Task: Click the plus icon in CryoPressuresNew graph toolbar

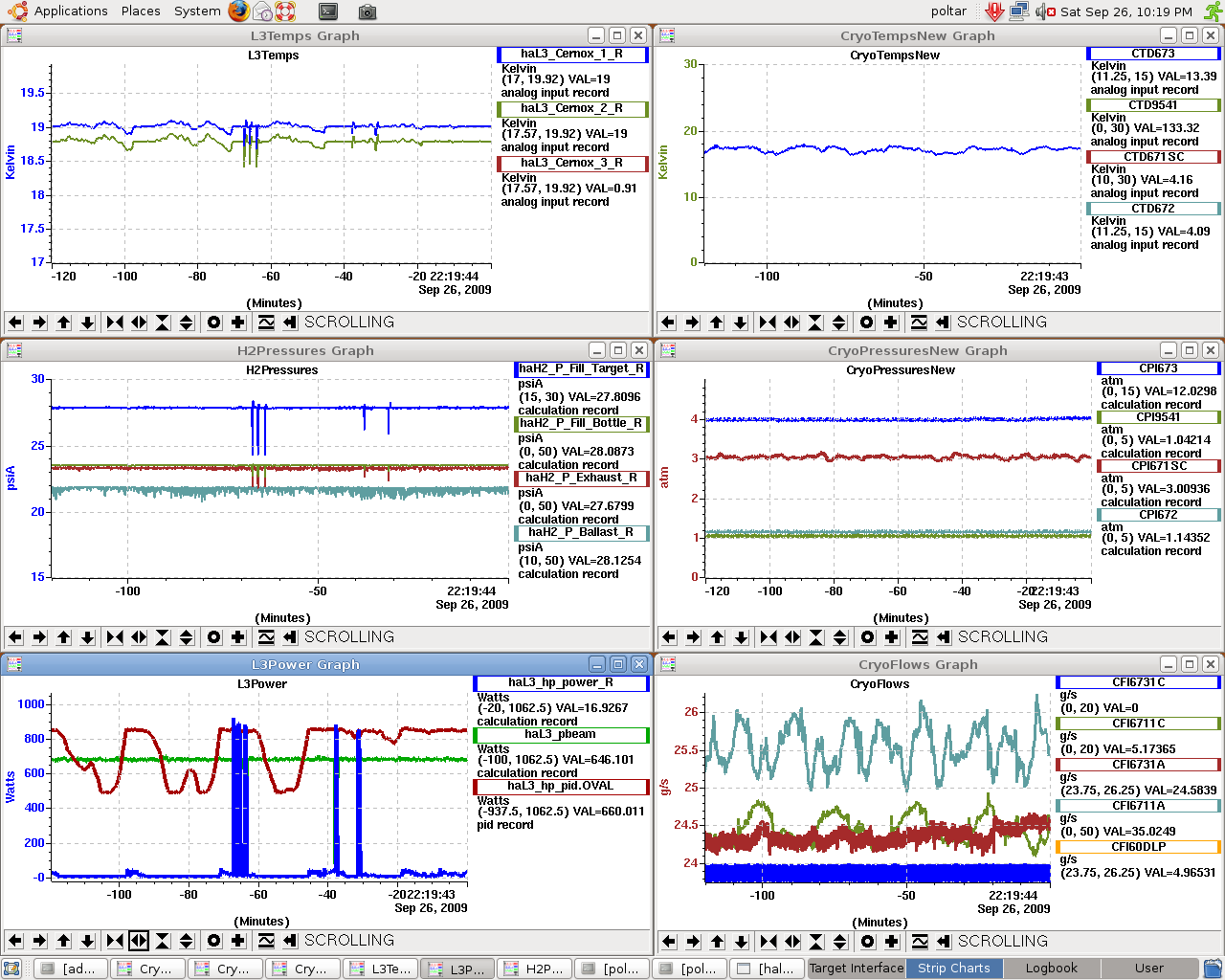Action: coord(892,637)
